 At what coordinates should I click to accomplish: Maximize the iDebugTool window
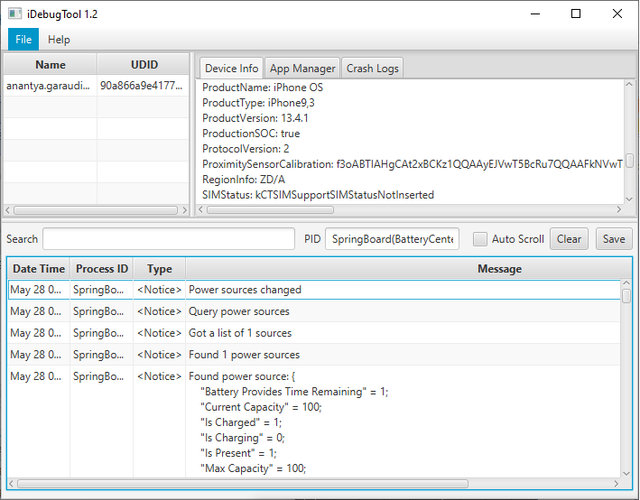click(576, 14)
